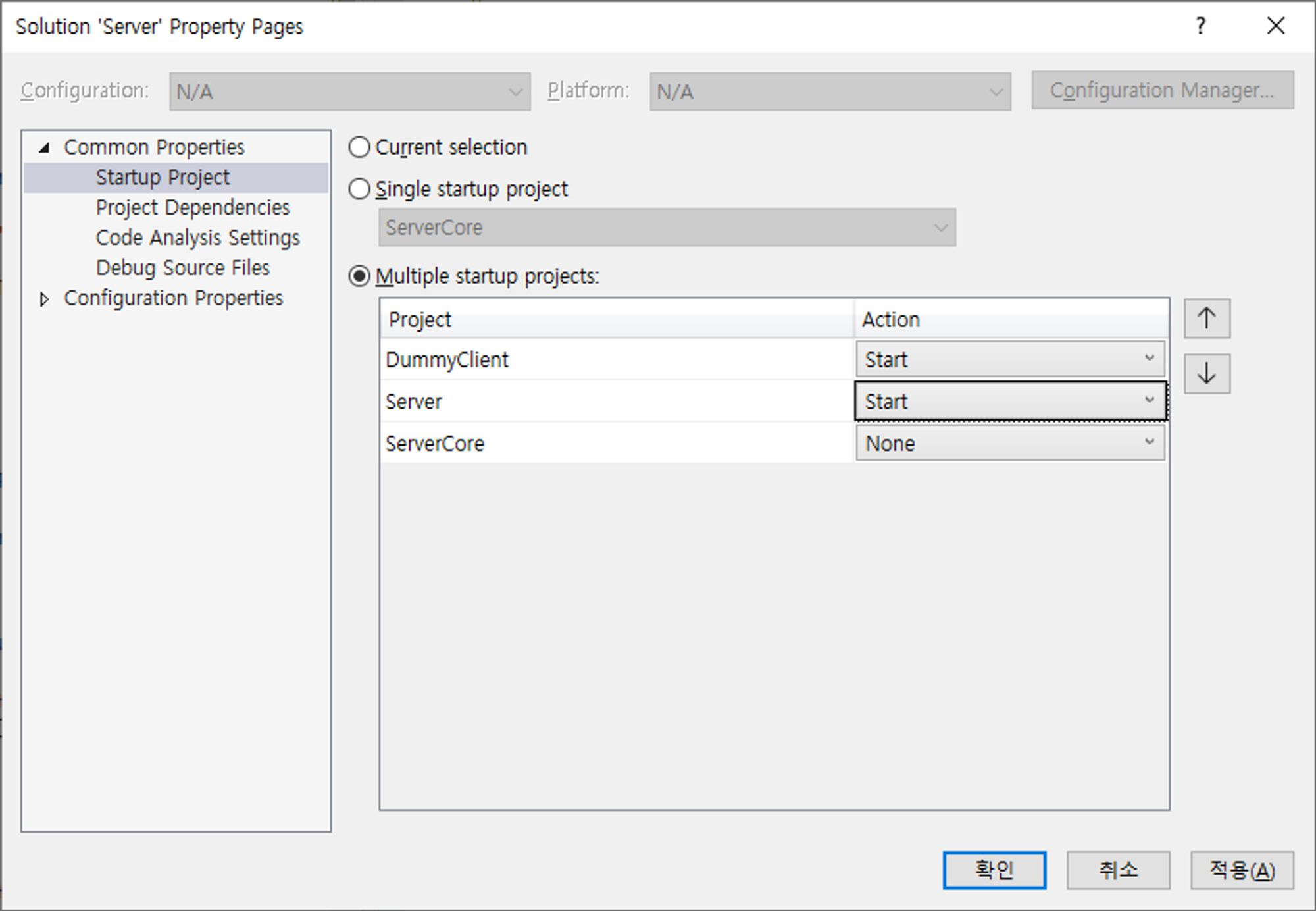Click the help question mark icon
1316x911 pixels.
click(1200, 26)
